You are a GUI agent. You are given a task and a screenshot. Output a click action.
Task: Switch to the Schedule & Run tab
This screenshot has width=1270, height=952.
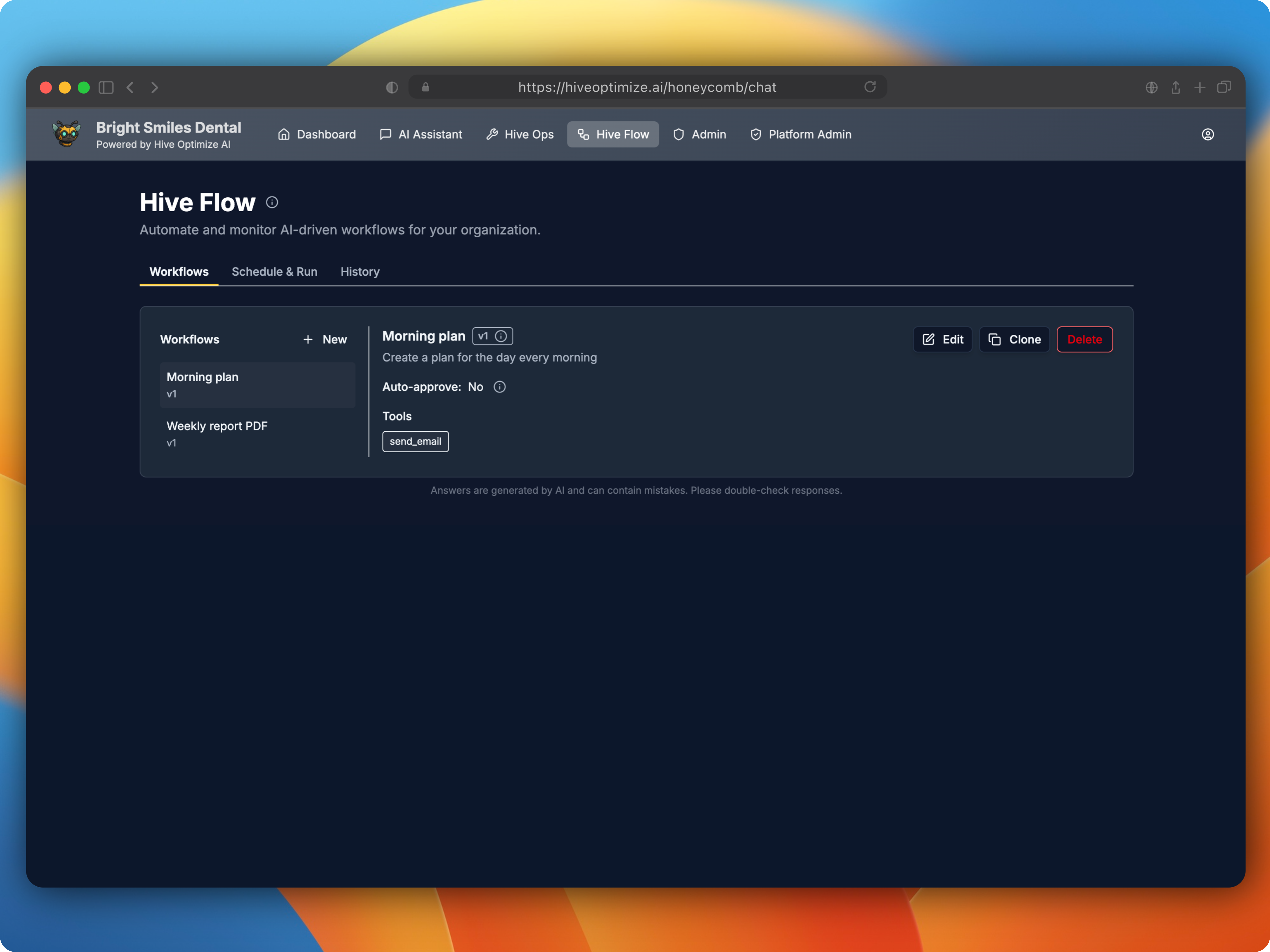pos(275,271)
